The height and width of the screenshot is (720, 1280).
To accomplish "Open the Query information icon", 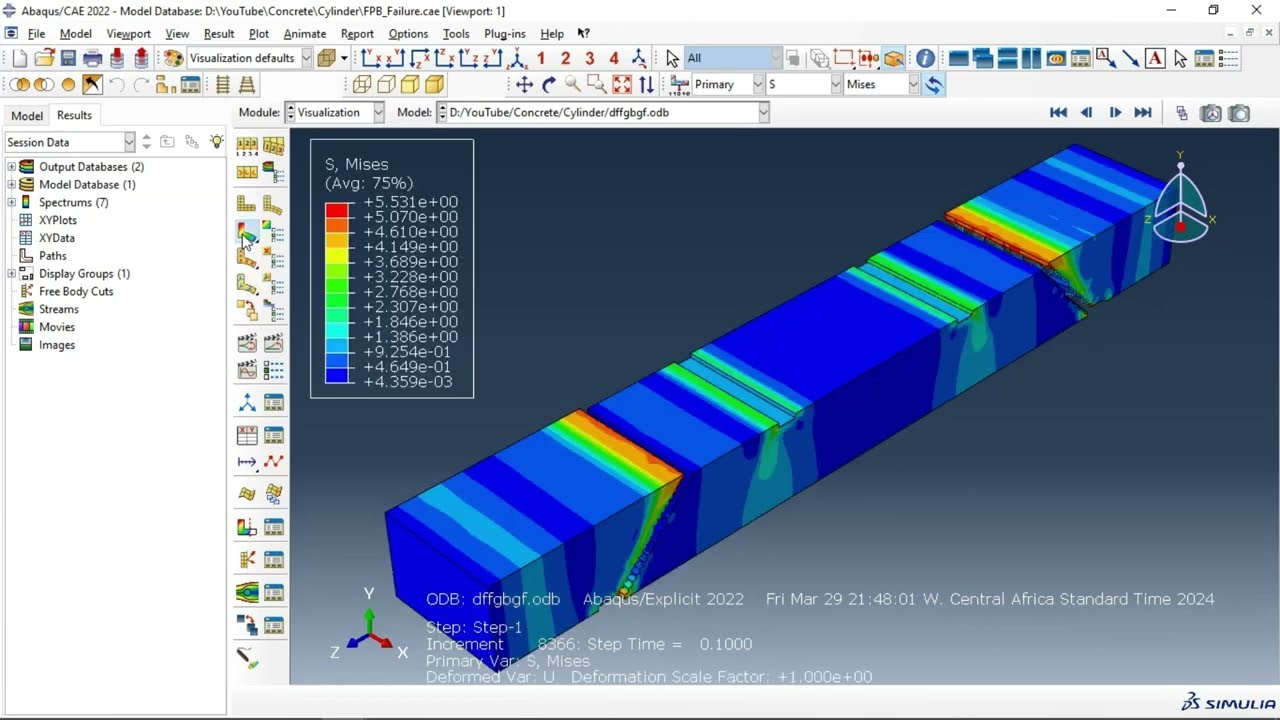I will (x=925, y=58).
